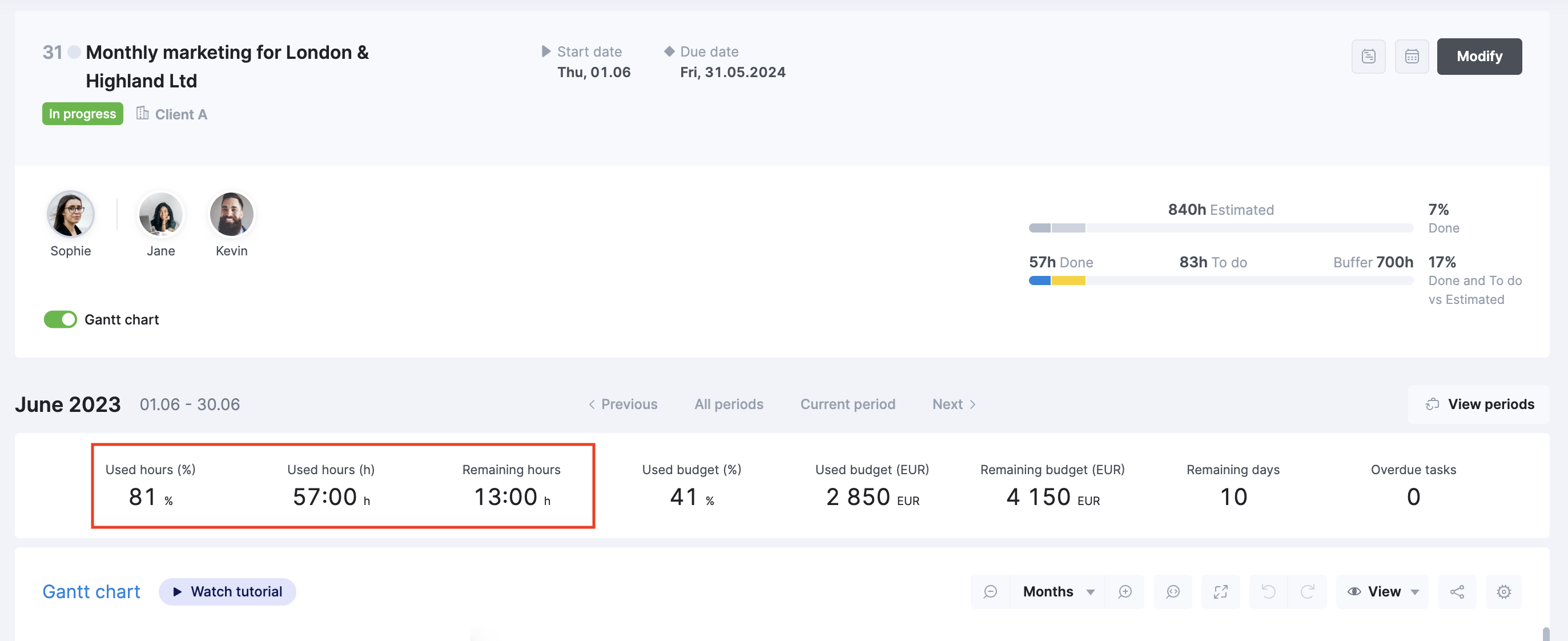Turn off the Gantt chart toggle
1568x641 pixels.
tap(61, 319)
